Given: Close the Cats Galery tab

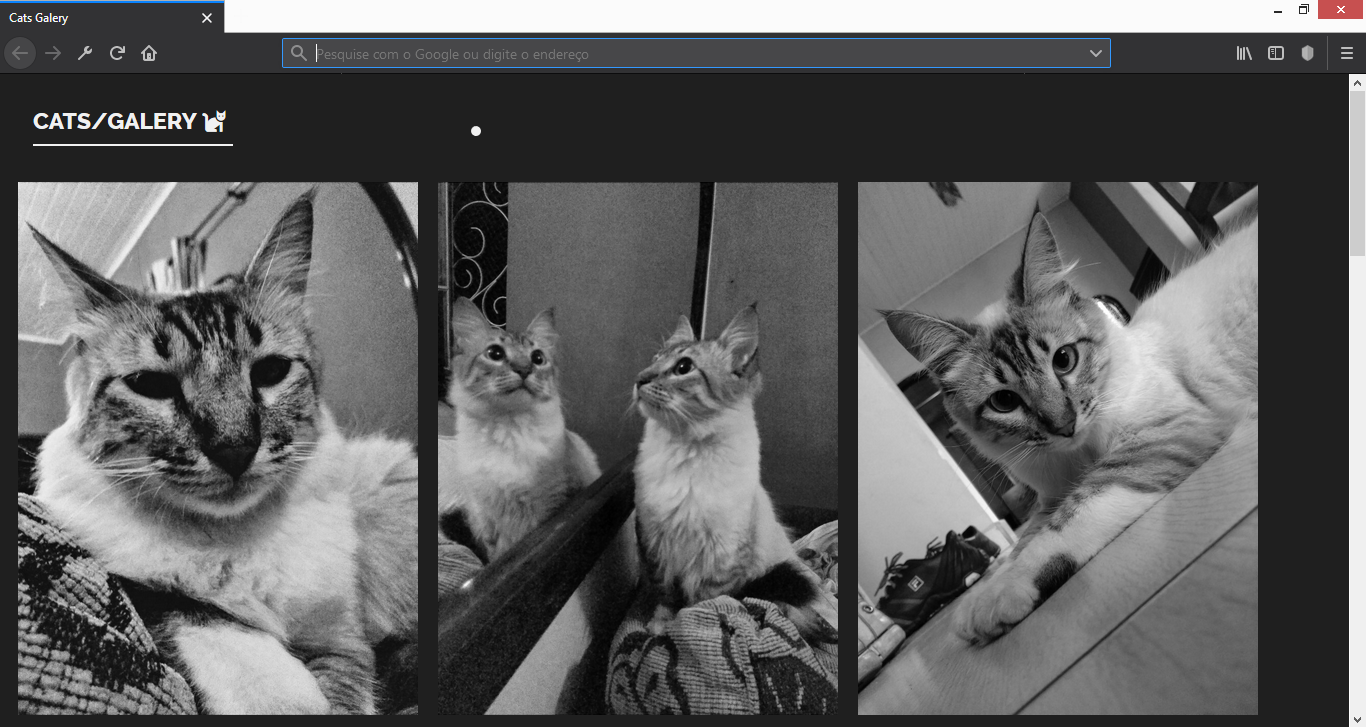Looking at the screenshot, I should coord(207,17).
